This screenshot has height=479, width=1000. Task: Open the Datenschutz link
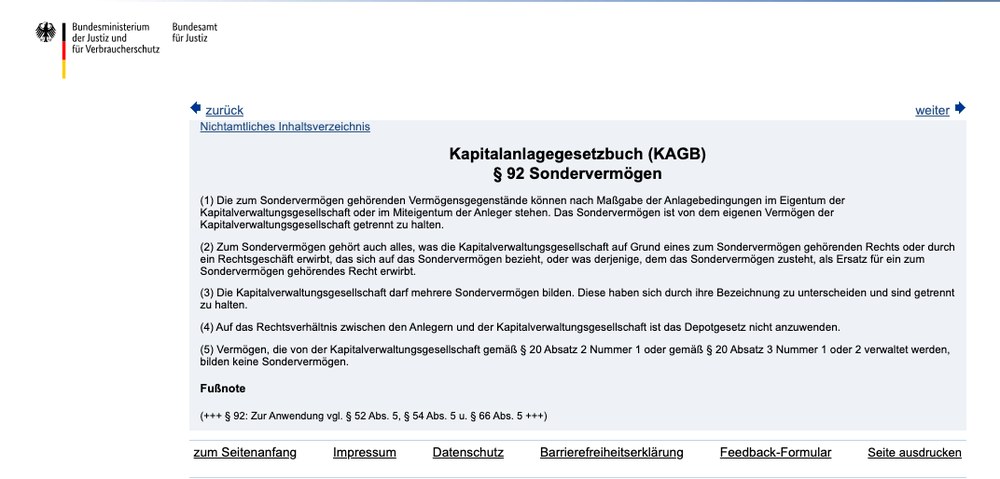tap(468, 453)
